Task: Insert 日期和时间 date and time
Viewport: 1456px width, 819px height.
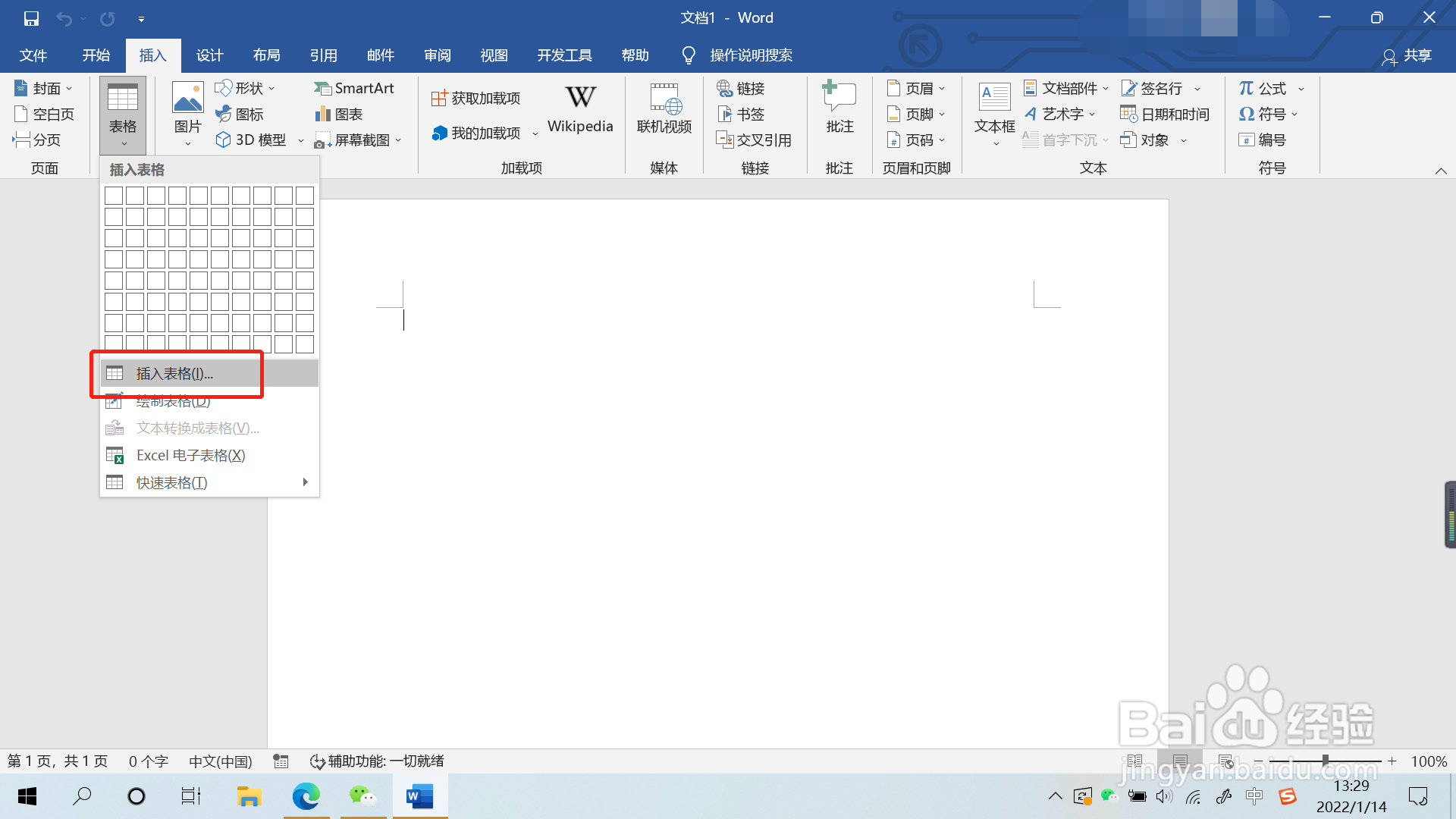Action: point(1165,115)
